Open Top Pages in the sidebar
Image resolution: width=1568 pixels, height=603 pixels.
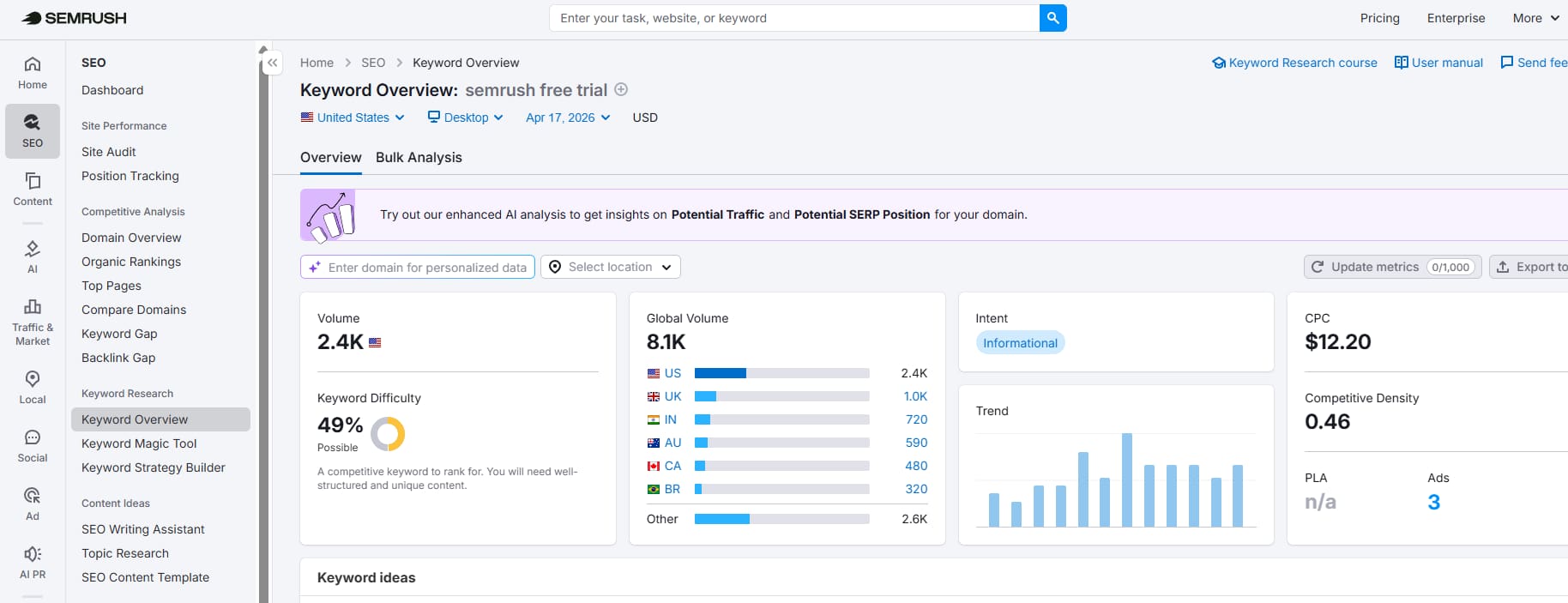coord(112,286)
